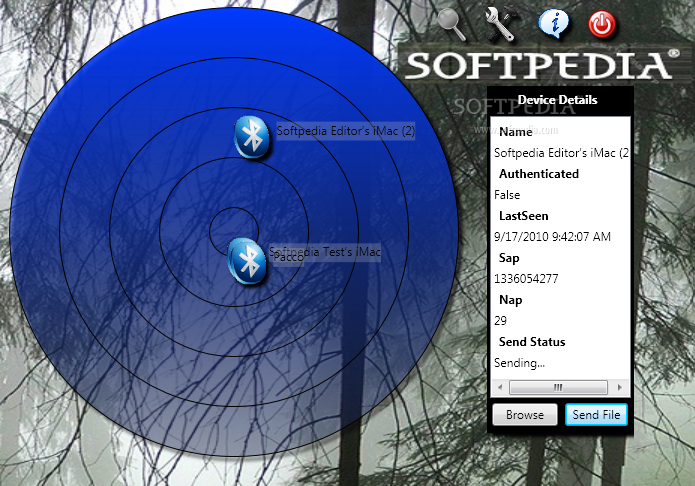The image size is (695, 486).
Task: Select Softpedia Editor's iMac (2) Bluetooth icon
Action: [x=251, y=137]
